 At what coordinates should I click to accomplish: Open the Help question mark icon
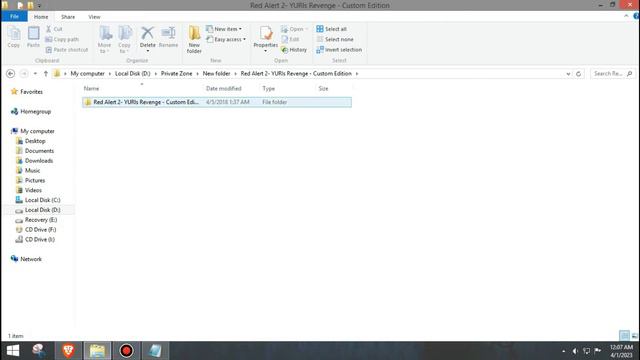(x=636, y=16)
